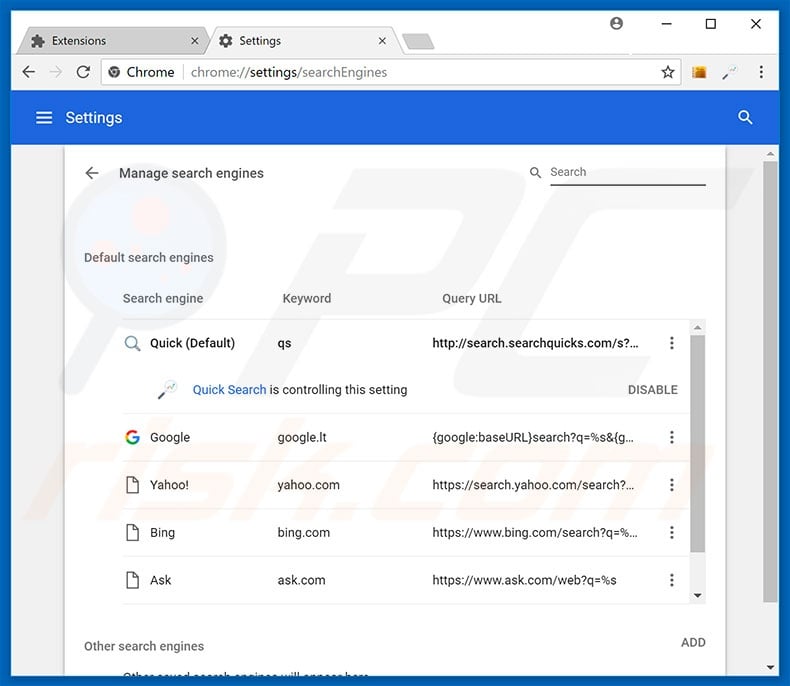790x686 pixels.
Task: Open more actions for Quick (Default)
Action: pyautogui.click(x=672, y=343)
